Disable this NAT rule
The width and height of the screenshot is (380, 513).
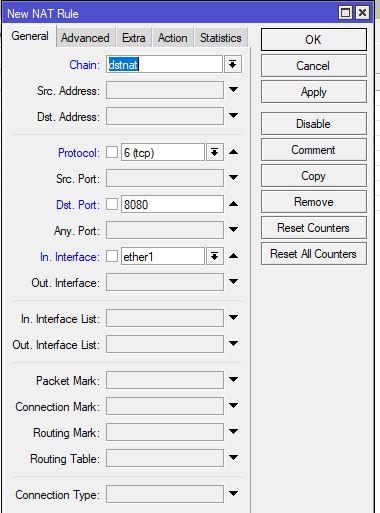(x=314, y=124)
